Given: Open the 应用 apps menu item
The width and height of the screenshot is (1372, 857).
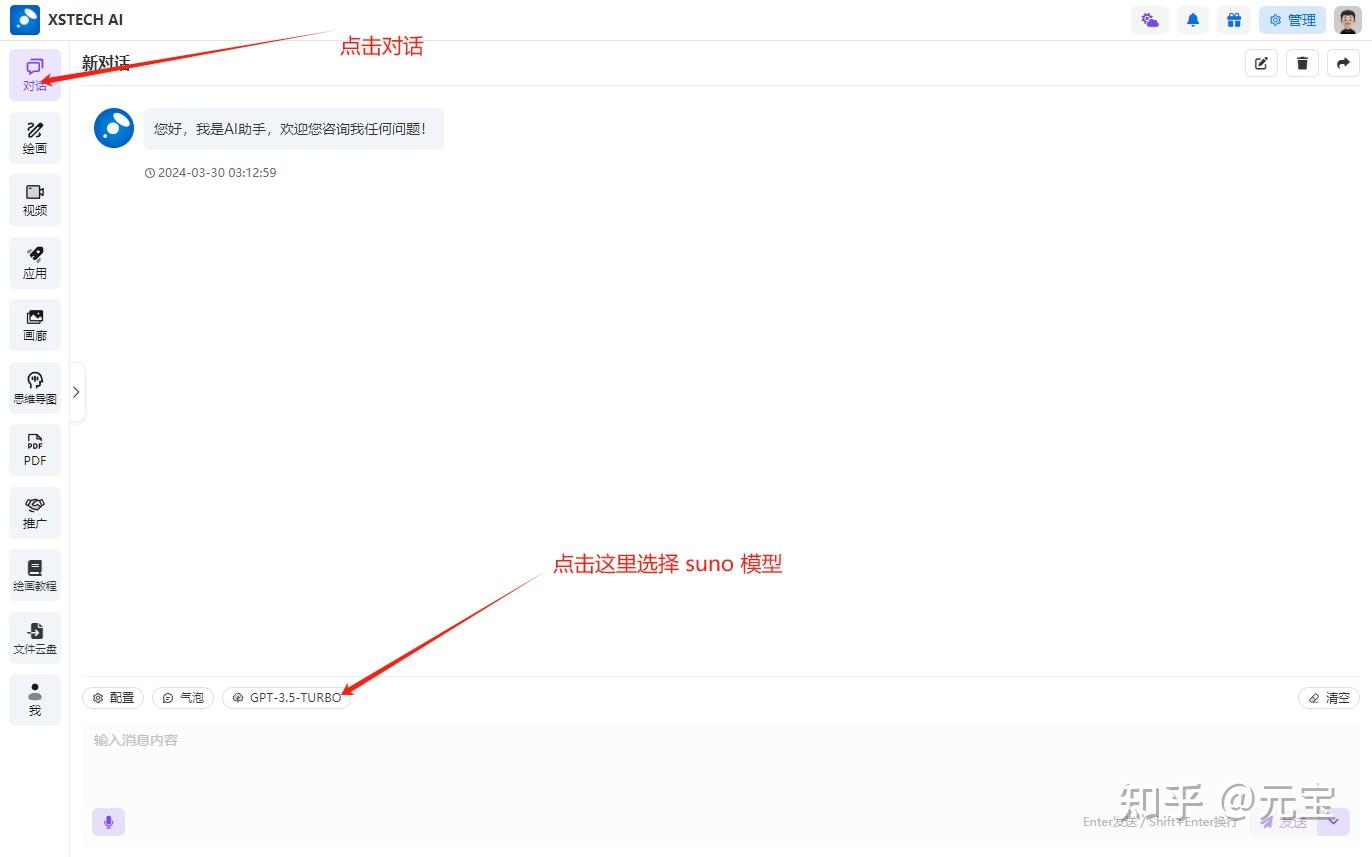Looking at the screenshot, I should [x=34, y=262].
